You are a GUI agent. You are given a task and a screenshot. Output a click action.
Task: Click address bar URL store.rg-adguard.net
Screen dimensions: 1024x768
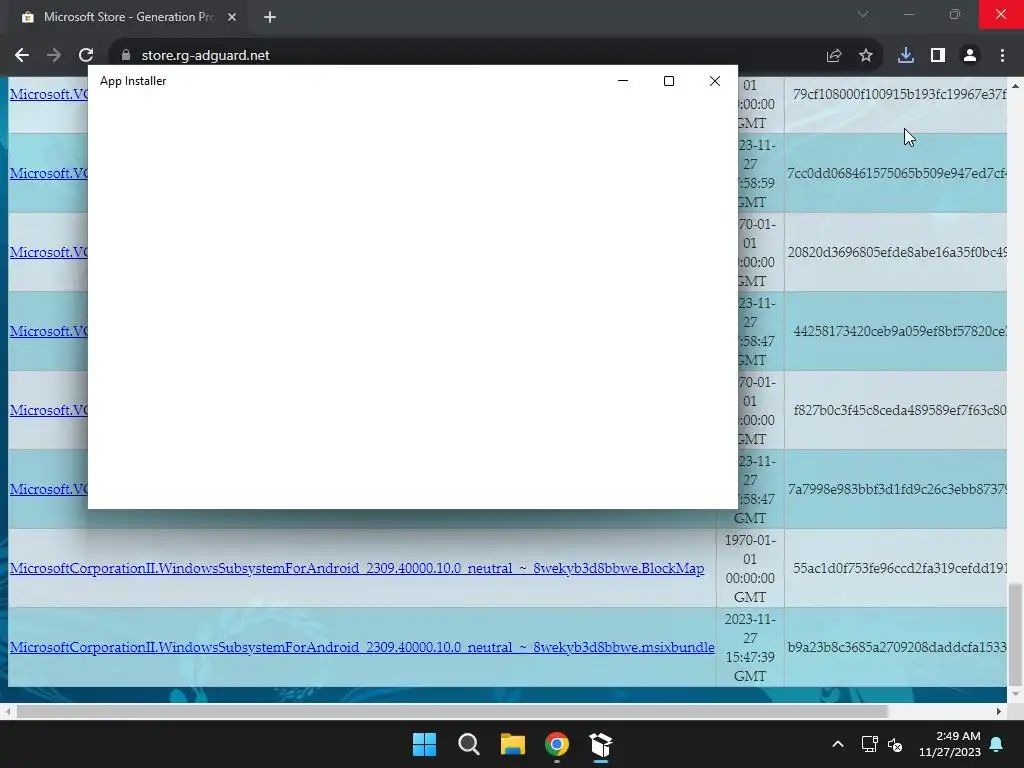tap(205, 56)
